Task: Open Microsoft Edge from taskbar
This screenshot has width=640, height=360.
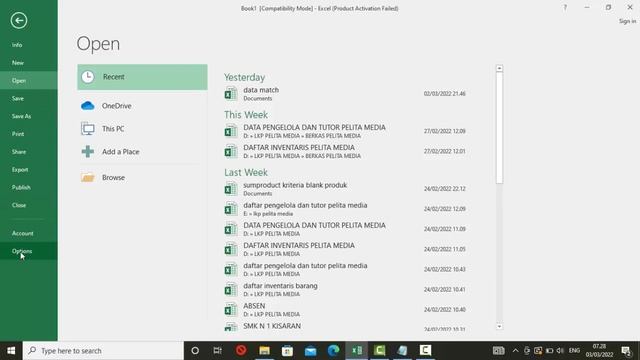Action: tap(333, 351)
